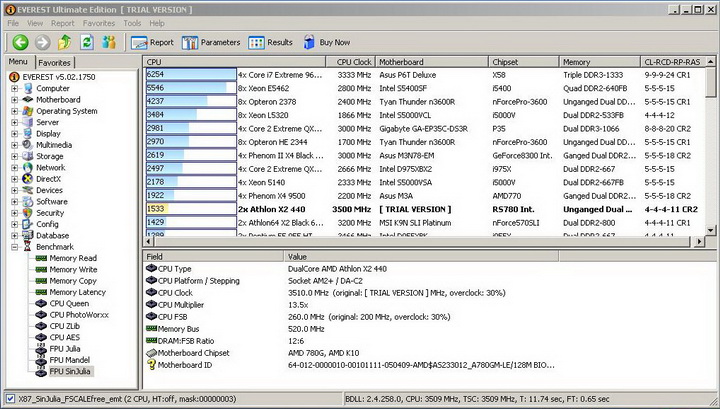This screenshot has height=409, width=720.
Task: Switch to the Favorites tab
Action: 54,62
